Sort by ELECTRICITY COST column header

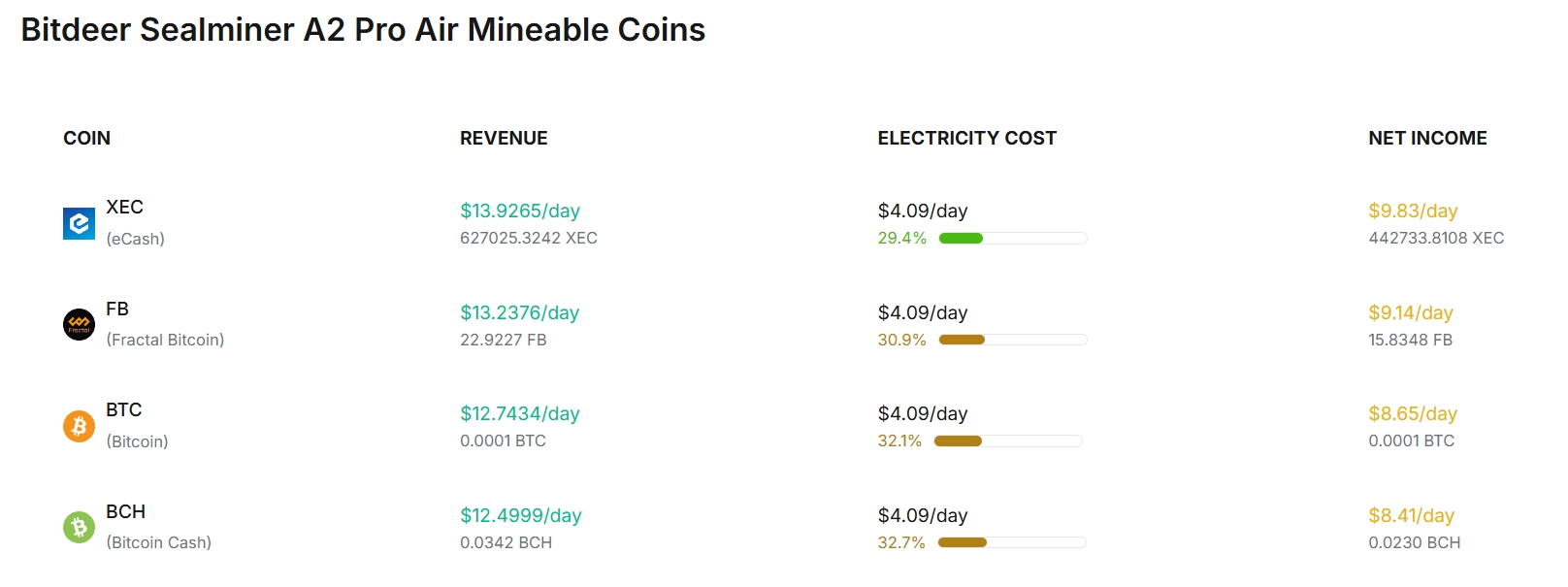(x=966, y=138)
